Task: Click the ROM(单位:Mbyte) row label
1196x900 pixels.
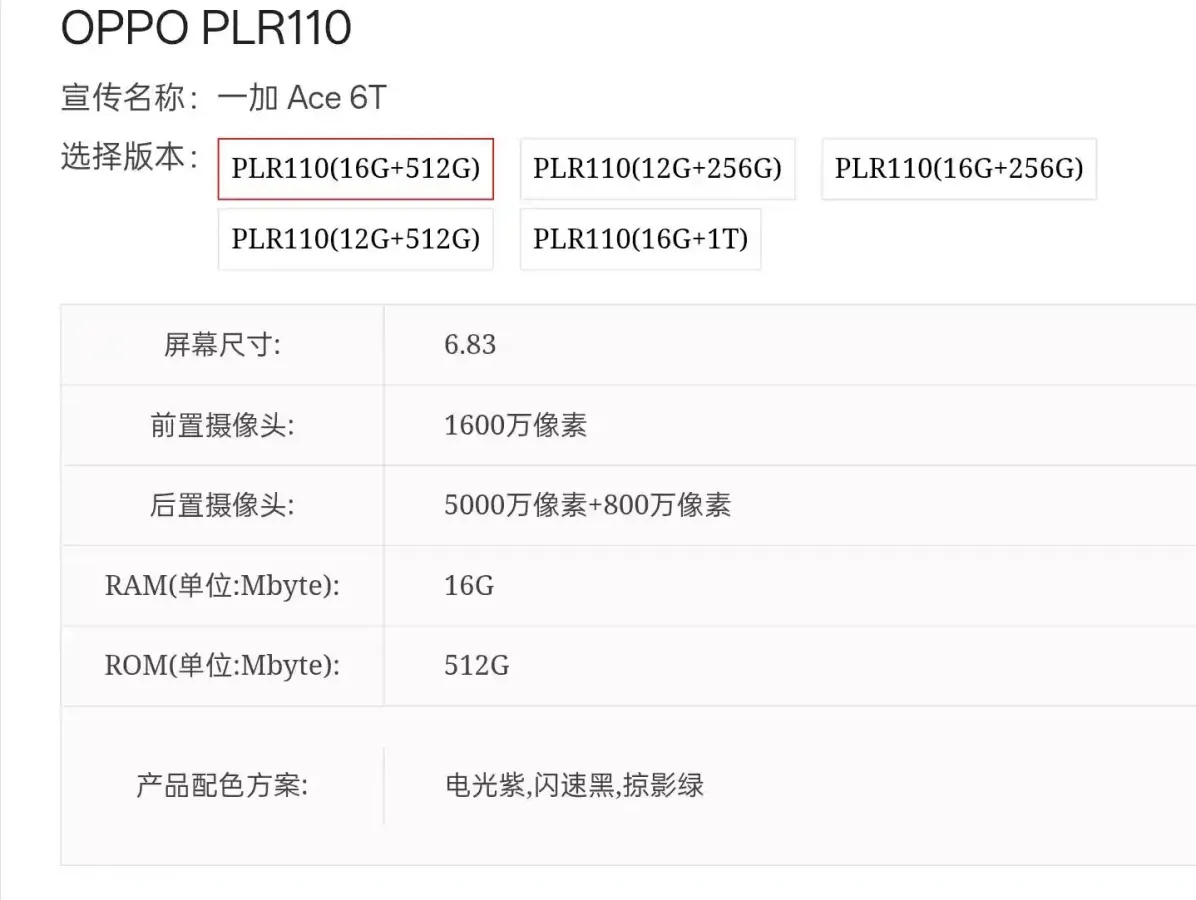Action: coord(222,665)
